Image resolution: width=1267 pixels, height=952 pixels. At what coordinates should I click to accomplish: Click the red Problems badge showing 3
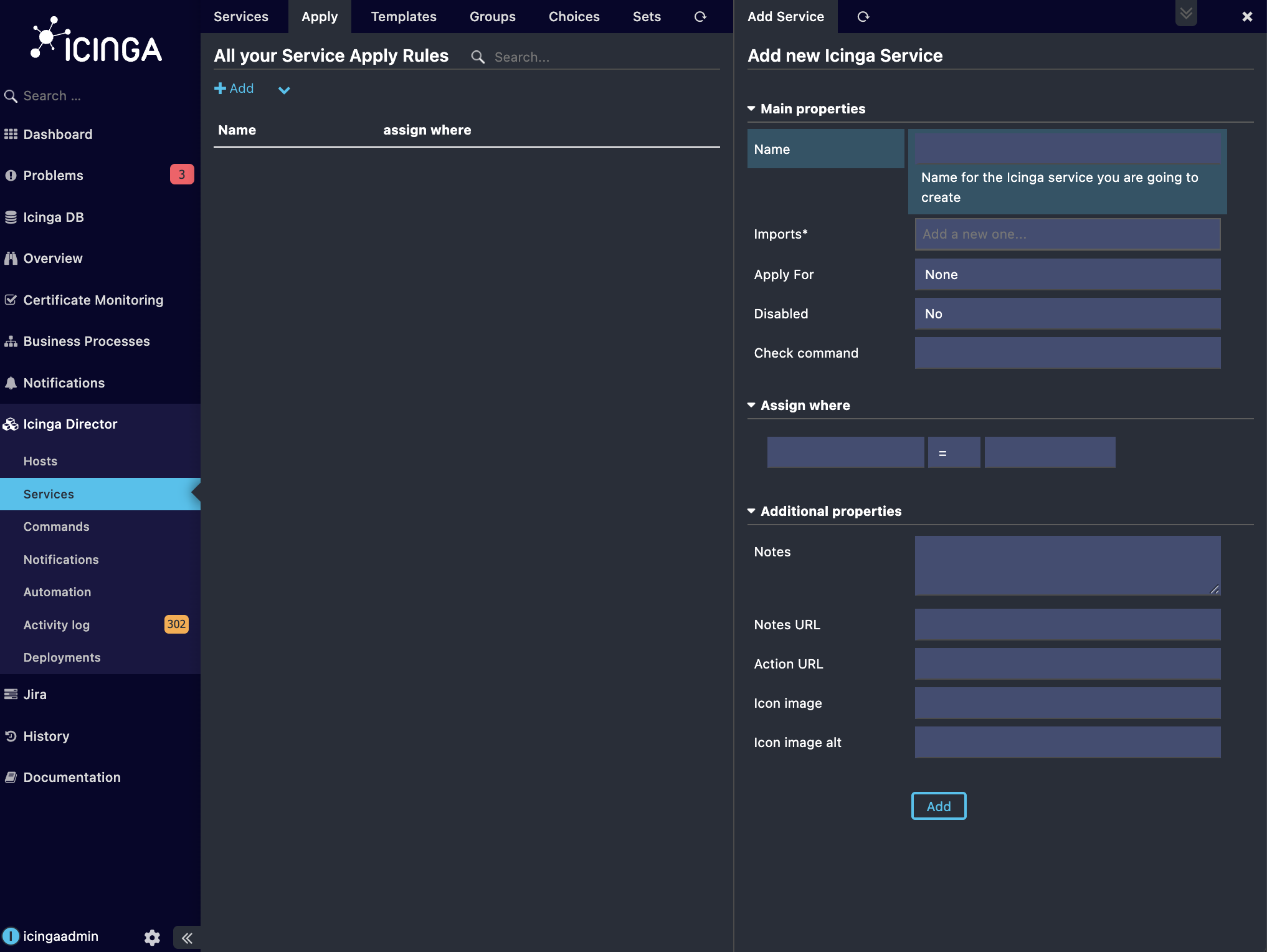181,174
